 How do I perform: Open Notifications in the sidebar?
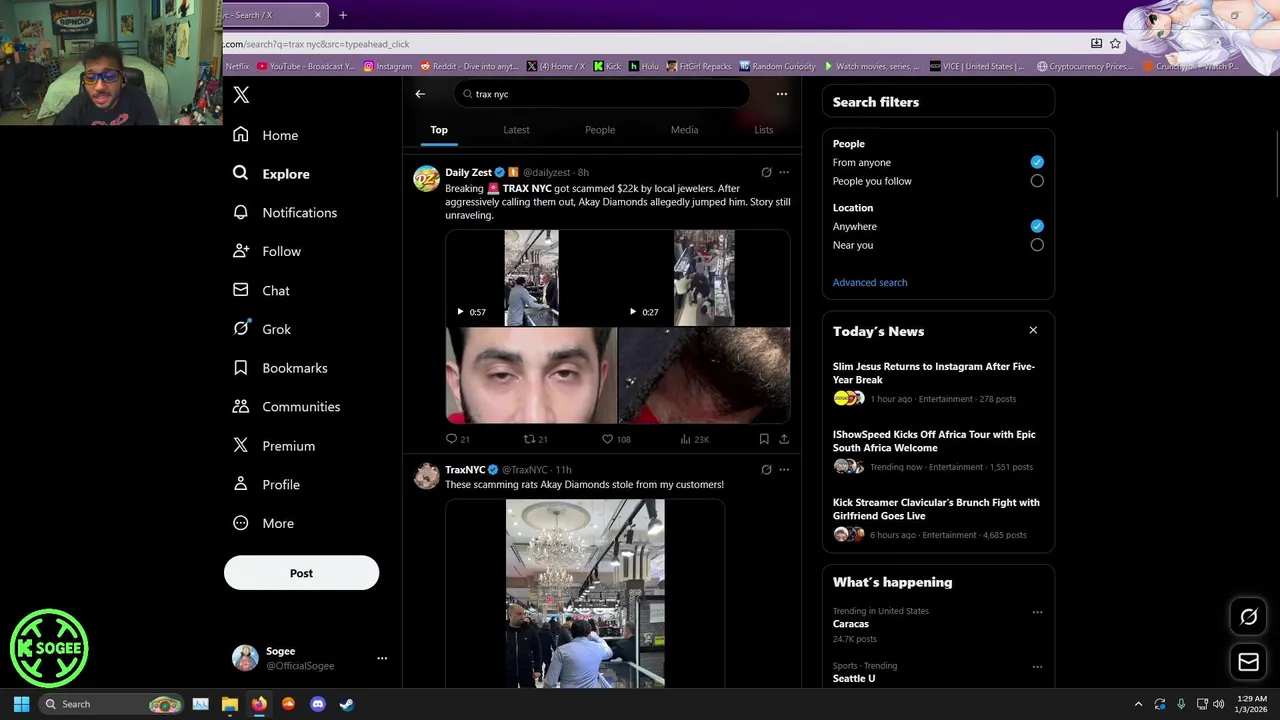(285, 213)
